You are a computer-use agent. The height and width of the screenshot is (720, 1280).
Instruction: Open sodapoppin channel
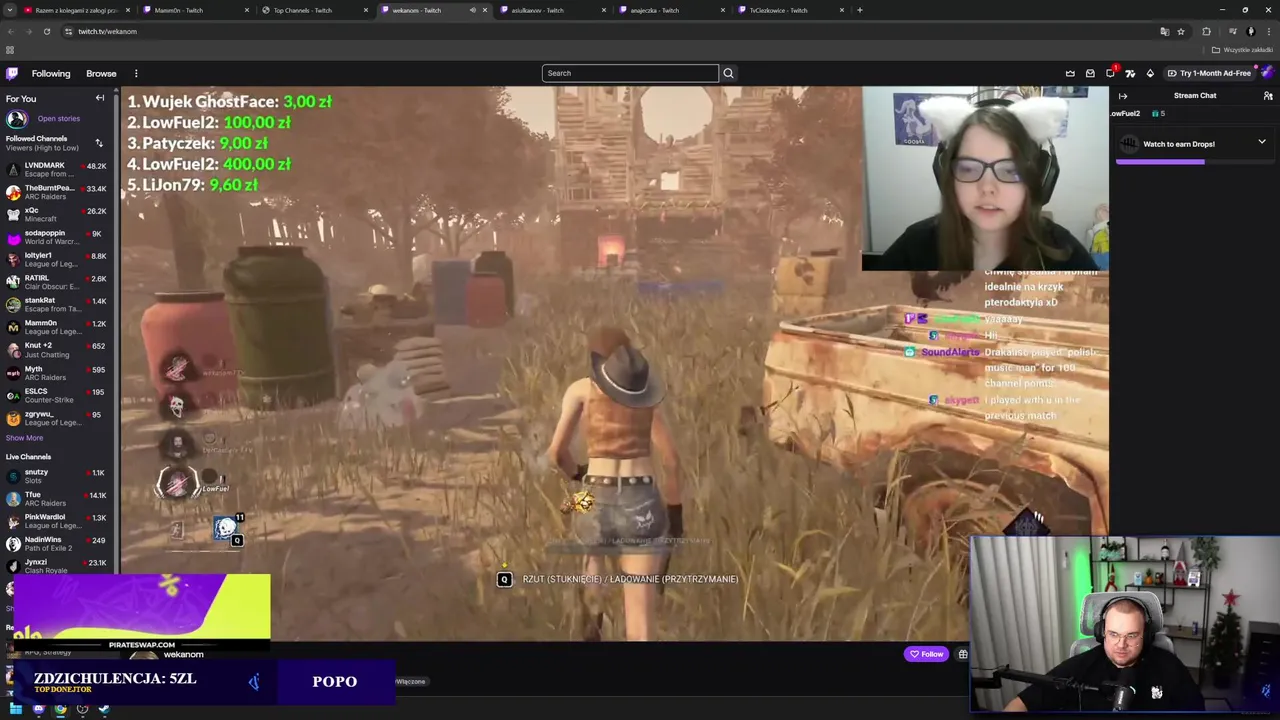(56, 237)
